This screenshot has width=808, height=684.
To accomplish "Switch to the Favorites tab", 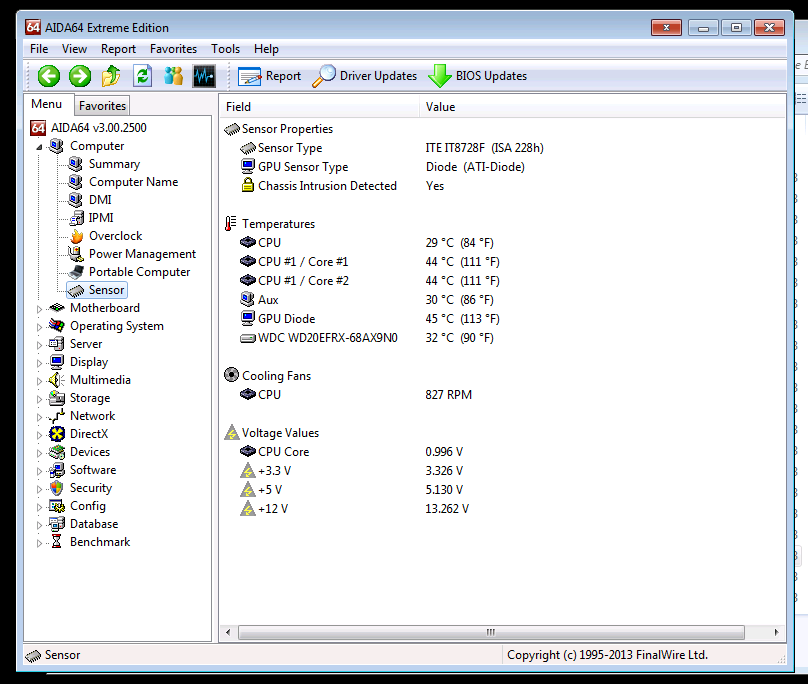I will point(103,106).
